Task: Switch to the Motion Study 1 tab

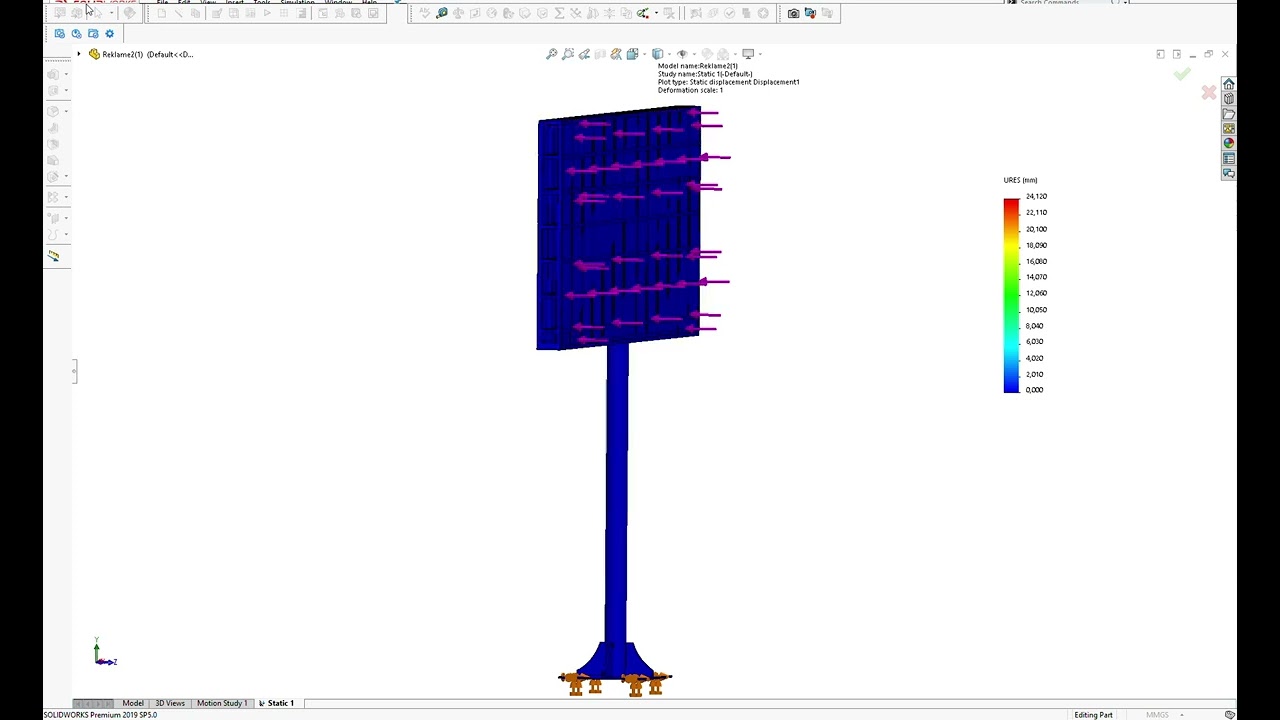Action: [222, 703]
